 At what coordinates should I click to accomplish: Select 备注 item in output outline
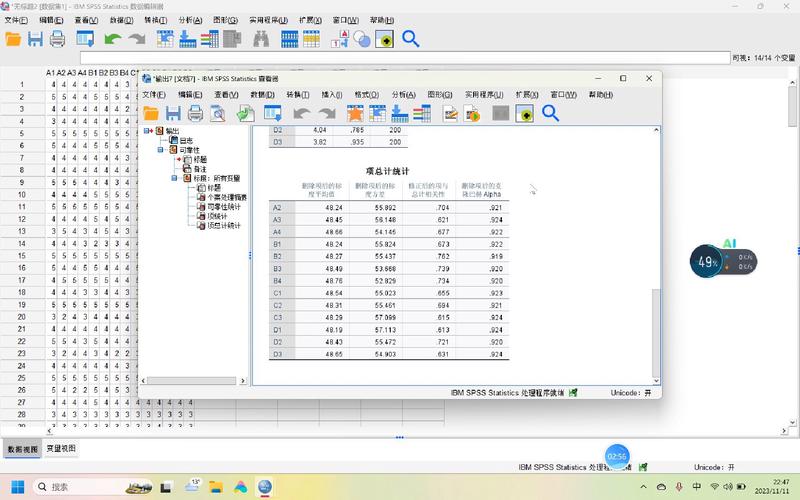pos(199,169)
